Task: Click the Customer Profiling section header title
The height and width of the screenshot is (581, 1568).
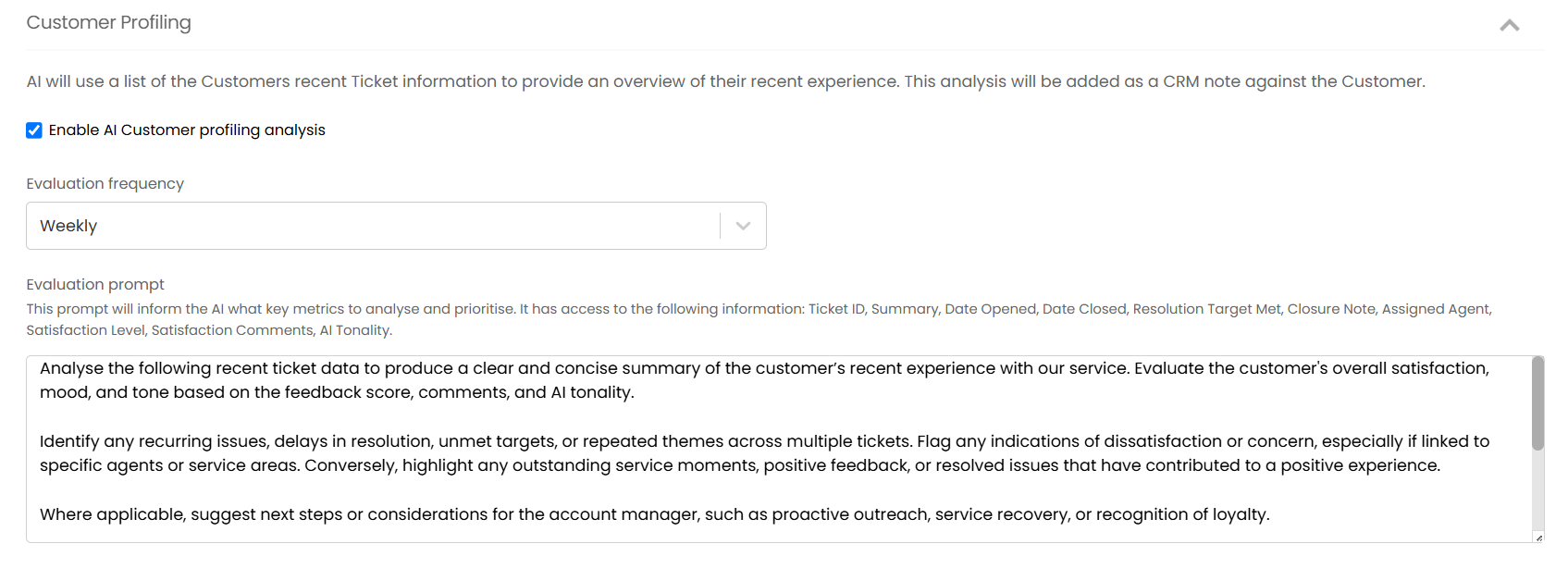Action: click(108, 22)
